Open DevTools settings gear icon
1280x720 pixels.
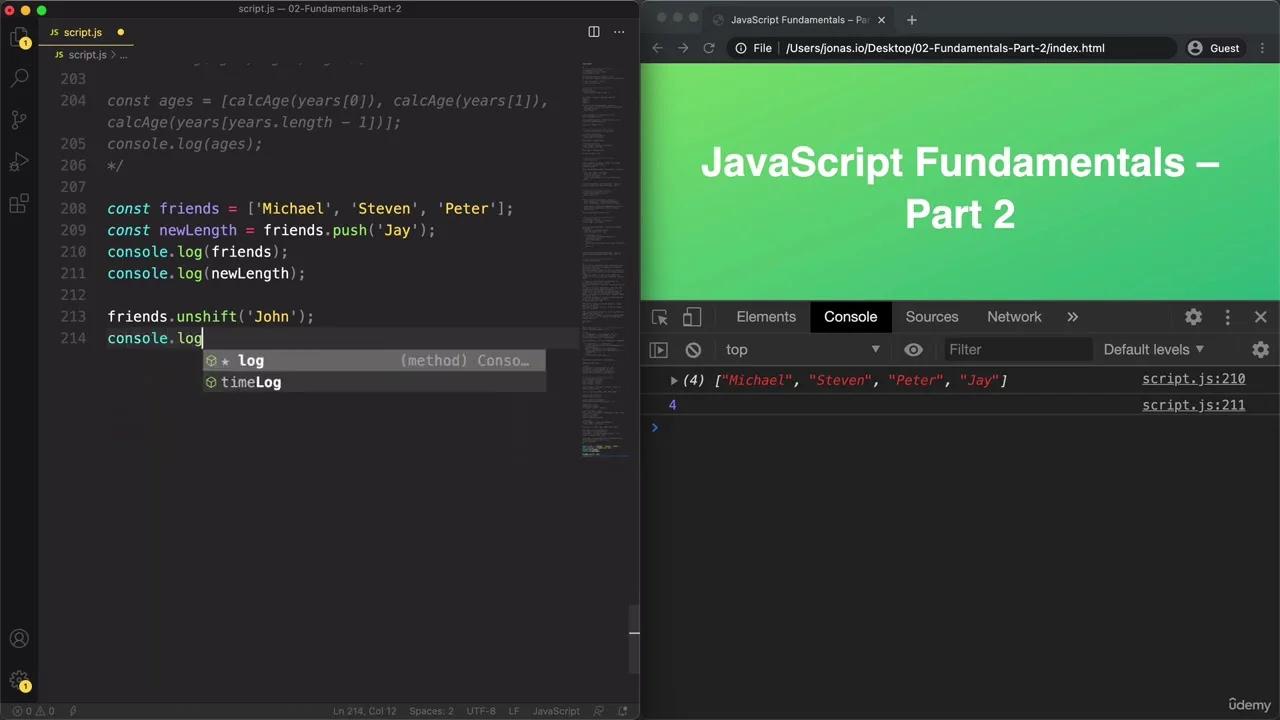(x=1193, y=317)
